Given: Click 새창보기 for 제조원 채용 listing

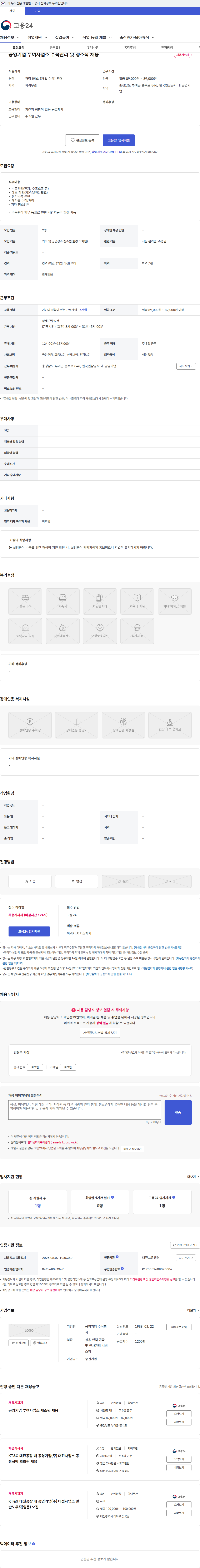Looking at the screenshot, I should (179, 1422).
